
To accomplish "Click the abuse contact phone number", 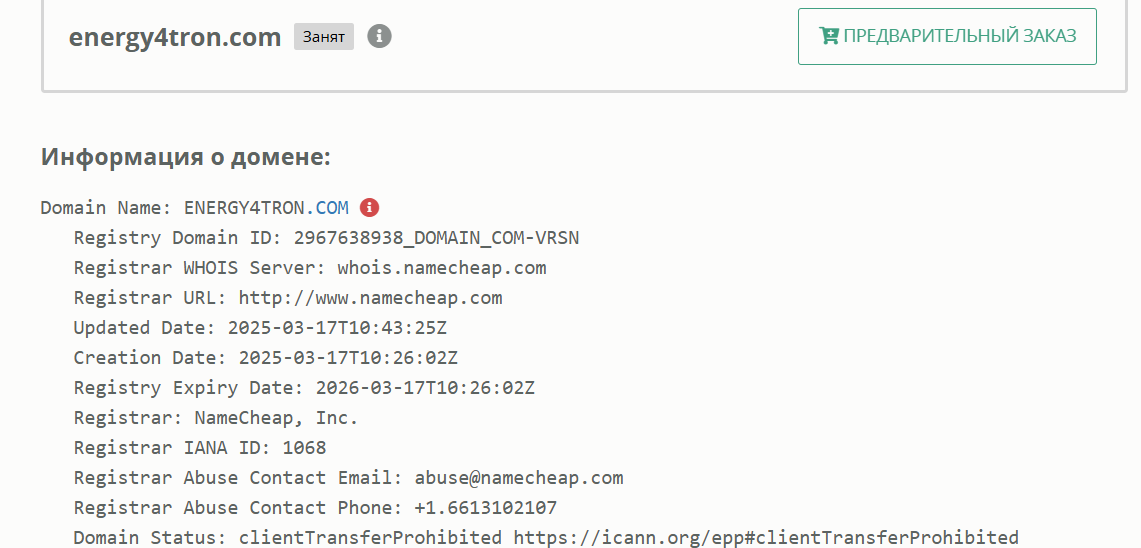I will tap(486, 508).
